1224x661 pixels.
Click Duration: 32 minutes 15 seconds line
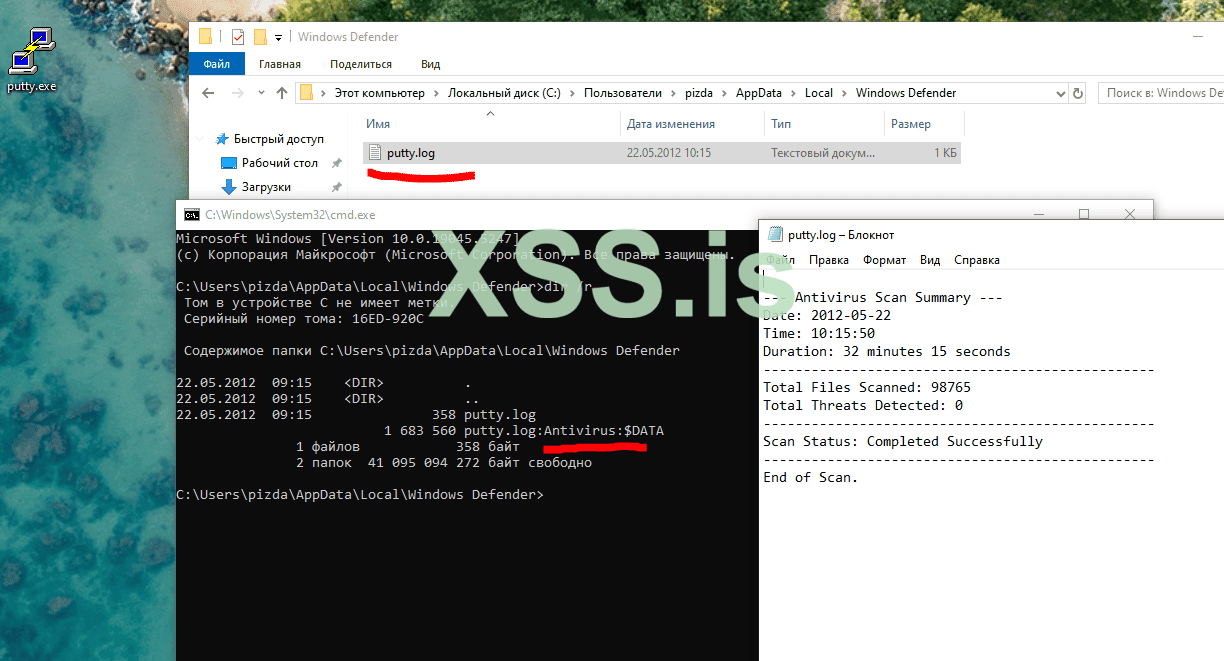(x=887, y=351)
